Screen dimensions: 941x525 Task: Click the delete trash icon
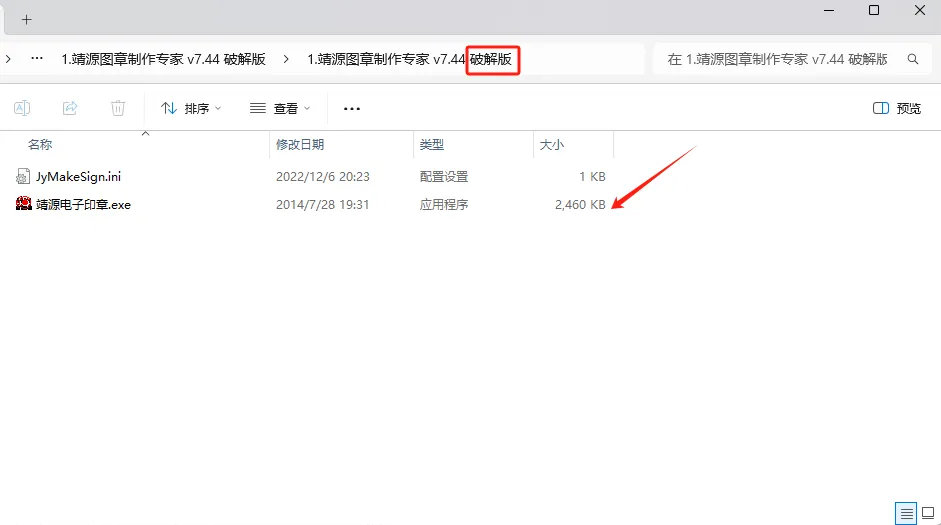[118, 108]
